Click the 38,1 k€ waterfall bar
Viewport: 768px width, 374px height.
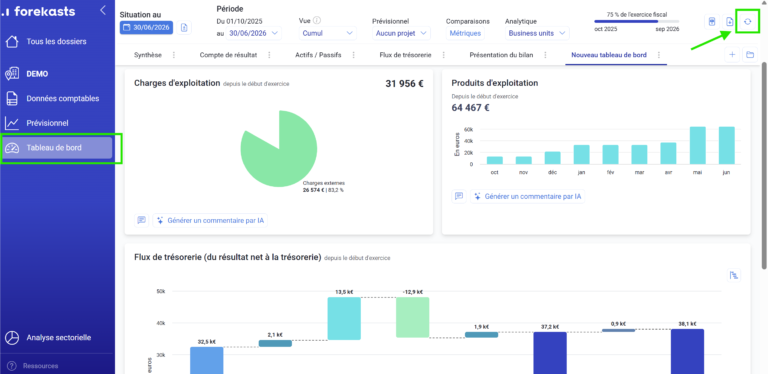[687, 351]
